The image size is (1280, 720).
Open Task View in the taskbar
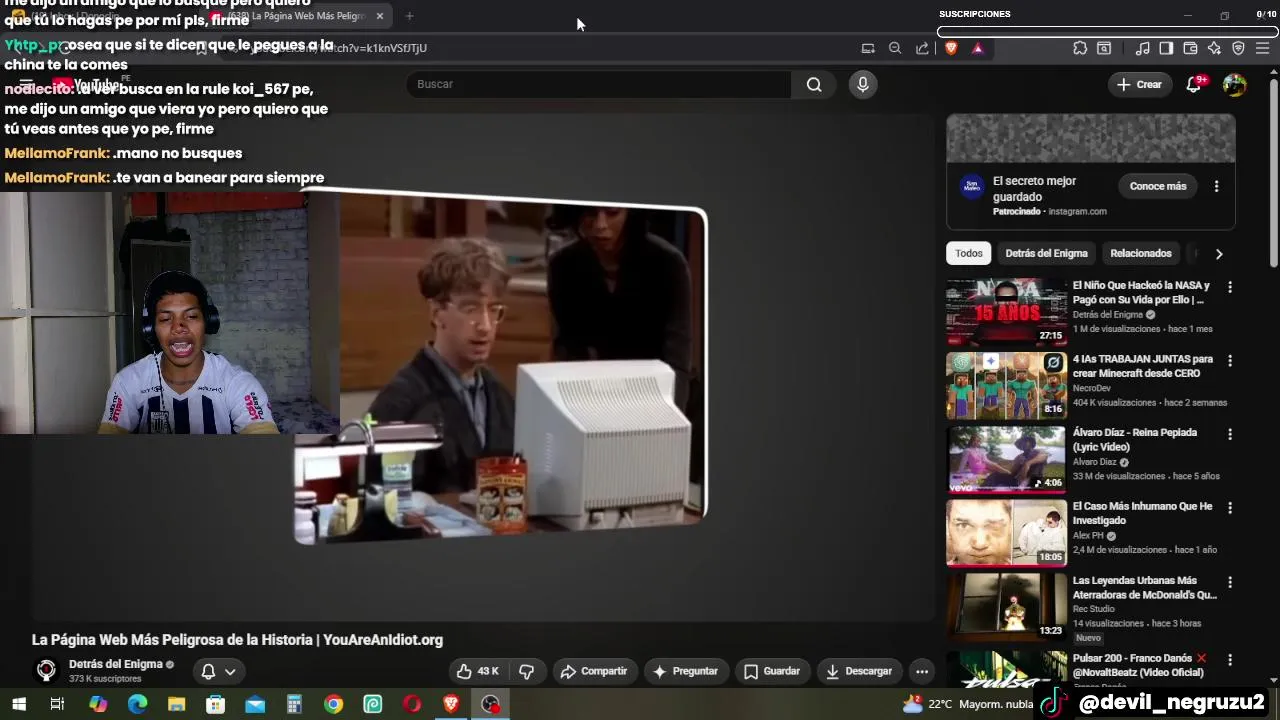(x=57, y=704)
